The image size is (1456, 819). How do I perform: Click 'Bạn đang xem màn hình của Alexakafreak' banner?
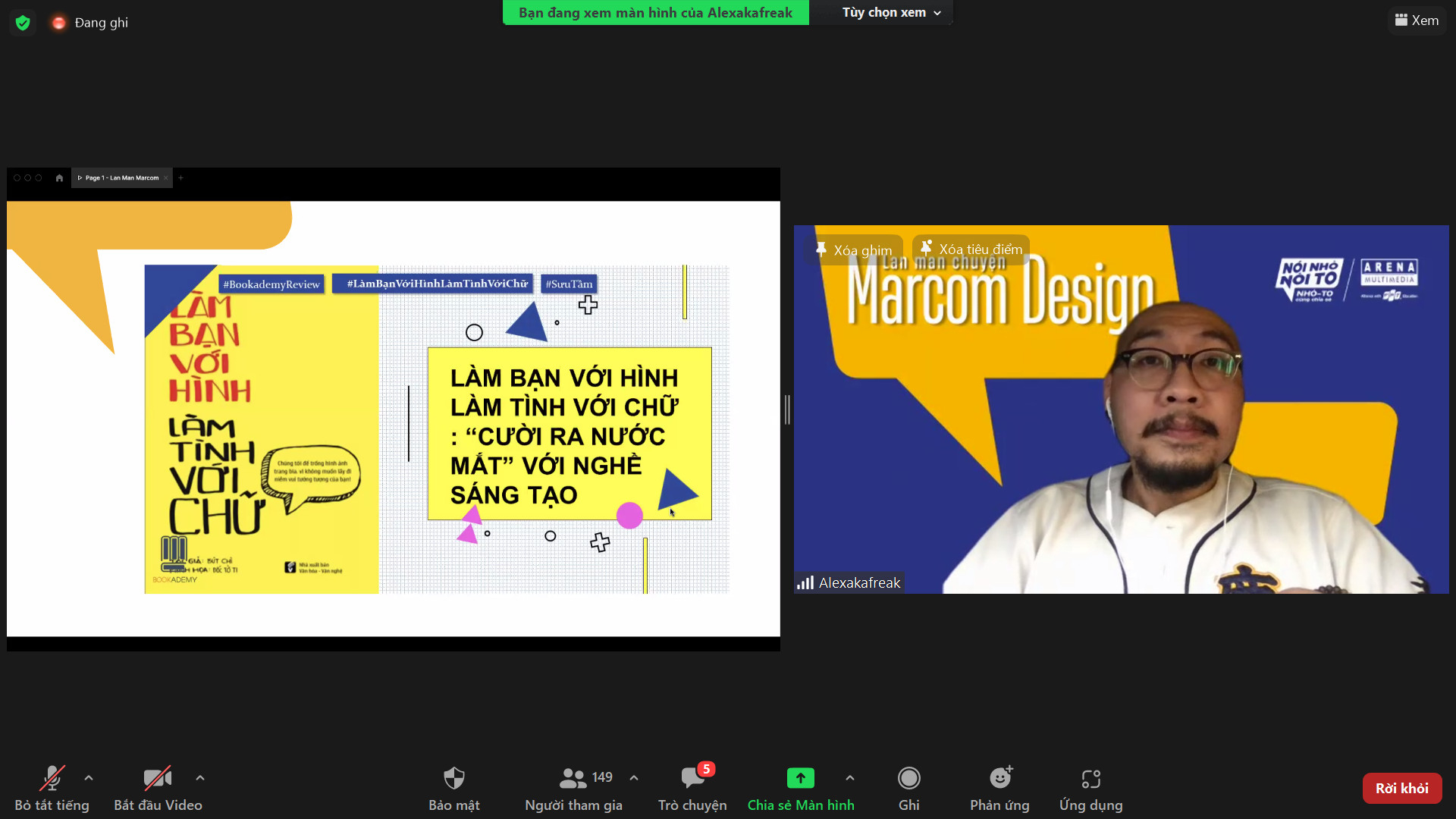tap(655, 12)
